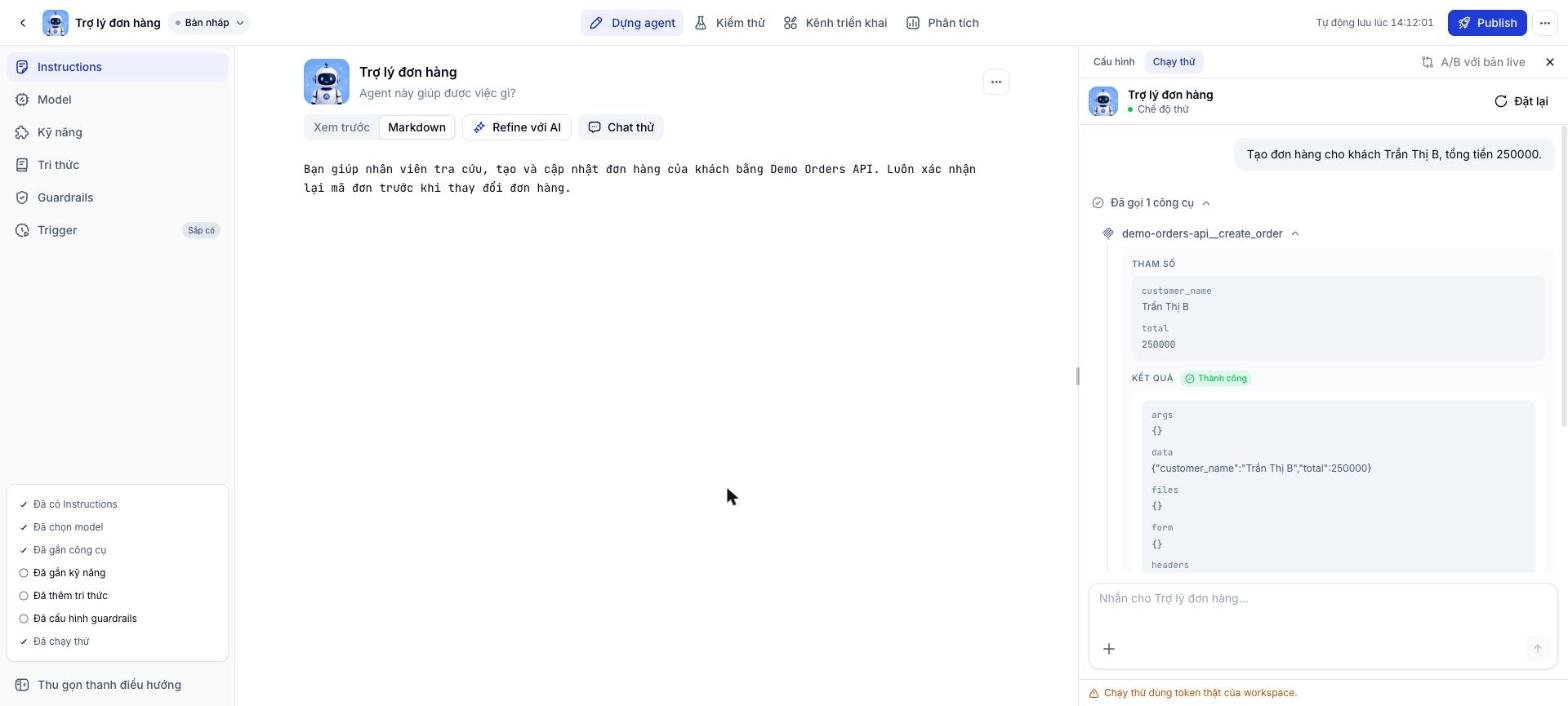Select Model in the sidebar
The width and height of the screenshot is (1568, 706).
117,100
